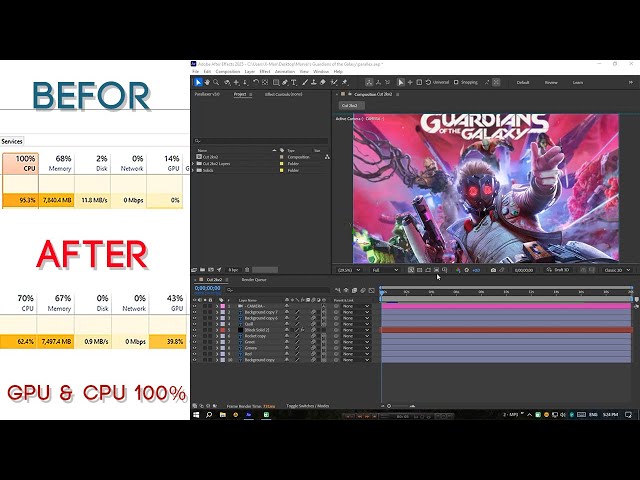The height and width of the screenshot is (480, 640).
Task: Click Toggle Switches / Modes button
Action: [308, 406]
